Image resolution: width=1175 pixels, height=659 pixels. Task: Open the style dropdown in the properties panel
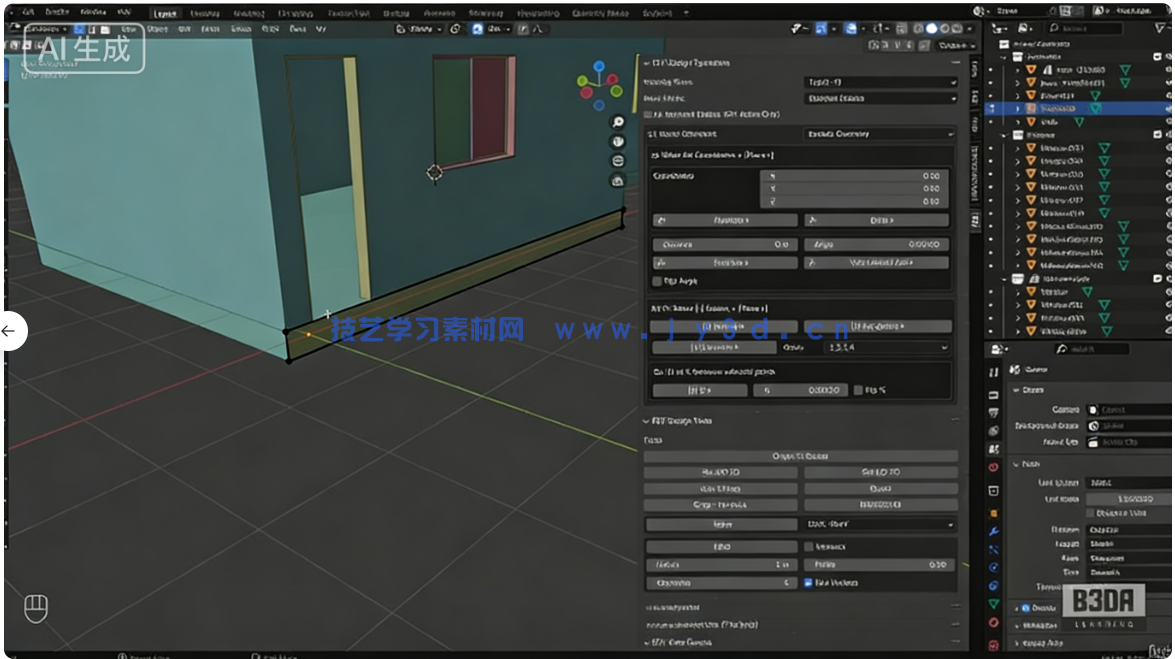878,524
